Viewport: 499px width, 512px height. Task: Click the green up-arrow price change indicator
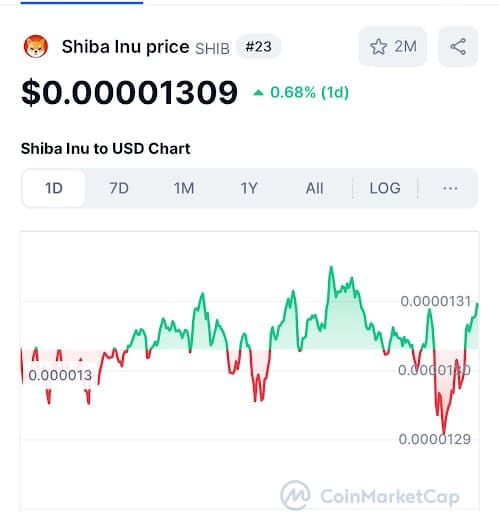[258, 93]
